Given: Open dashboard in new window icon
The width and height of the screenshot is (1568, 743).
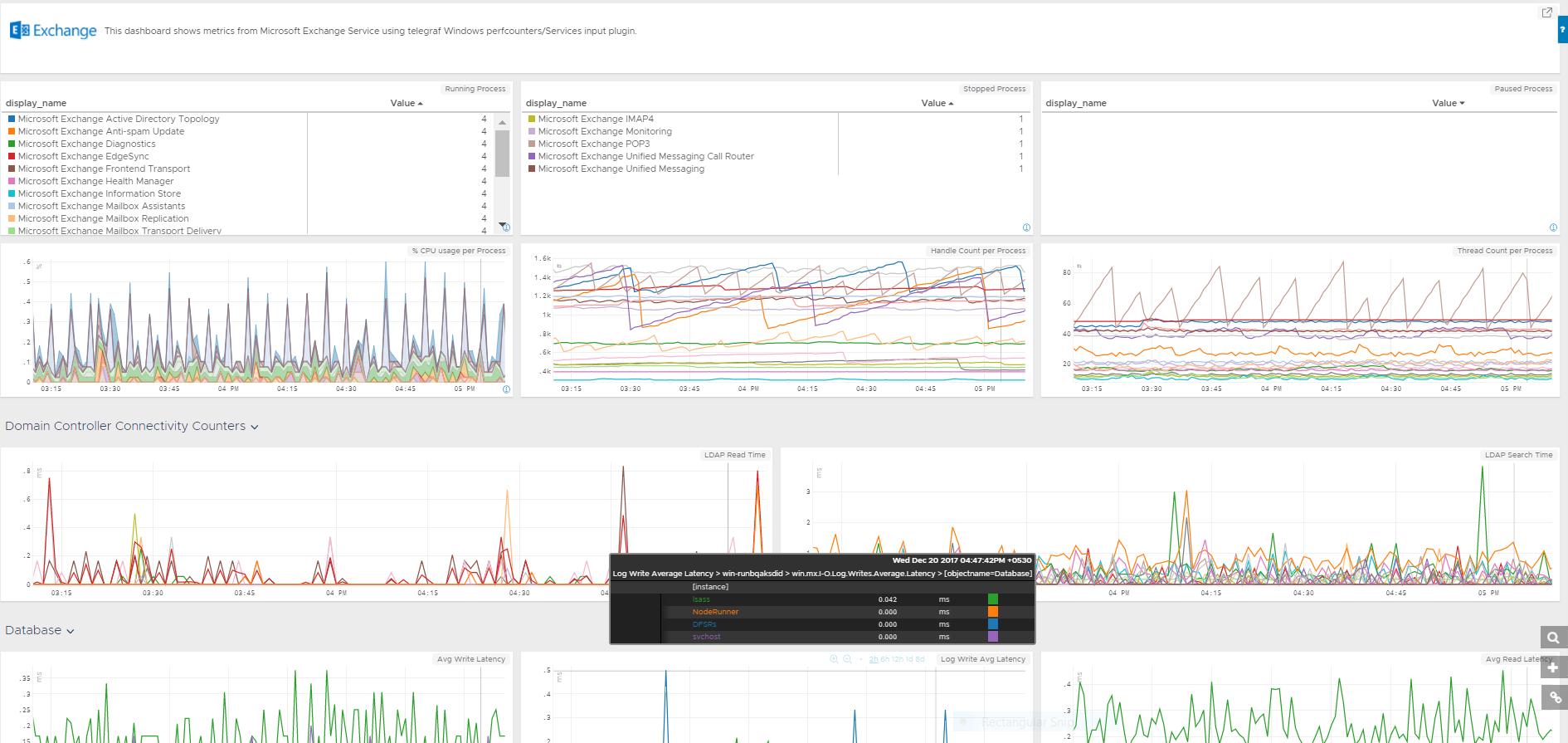Looking at the screenshot, I should [1546, 12].
